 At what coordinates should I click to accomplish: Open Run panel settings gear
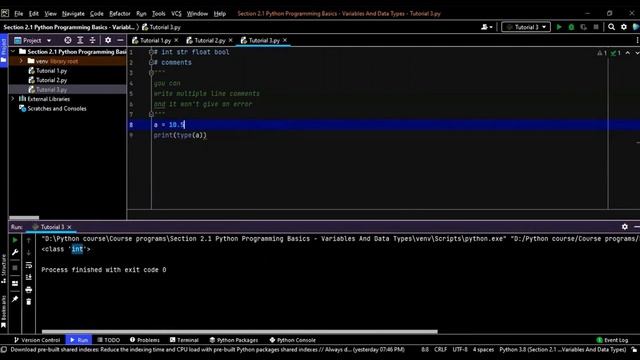click(x=625, y=227)
